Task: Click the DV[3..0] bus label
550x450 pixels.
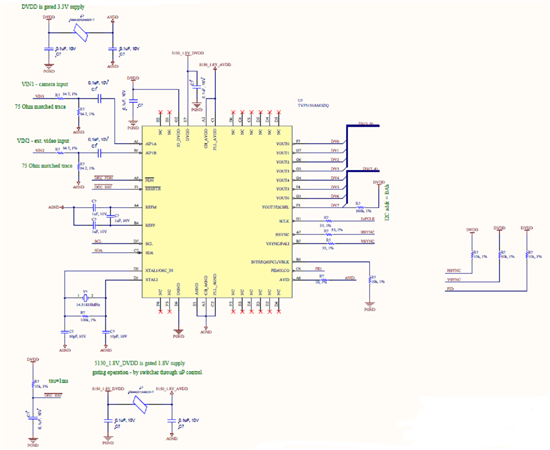Action: pyautogui.click(x=365, y=123)
